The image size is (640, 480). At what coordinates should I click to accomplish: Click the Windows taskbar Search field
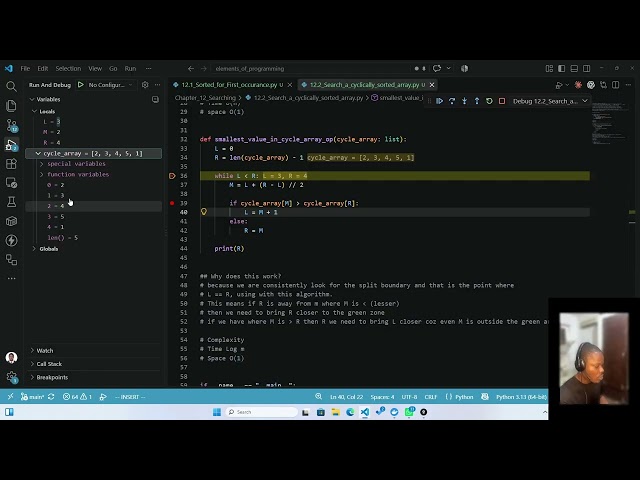(x=262, y=412)
